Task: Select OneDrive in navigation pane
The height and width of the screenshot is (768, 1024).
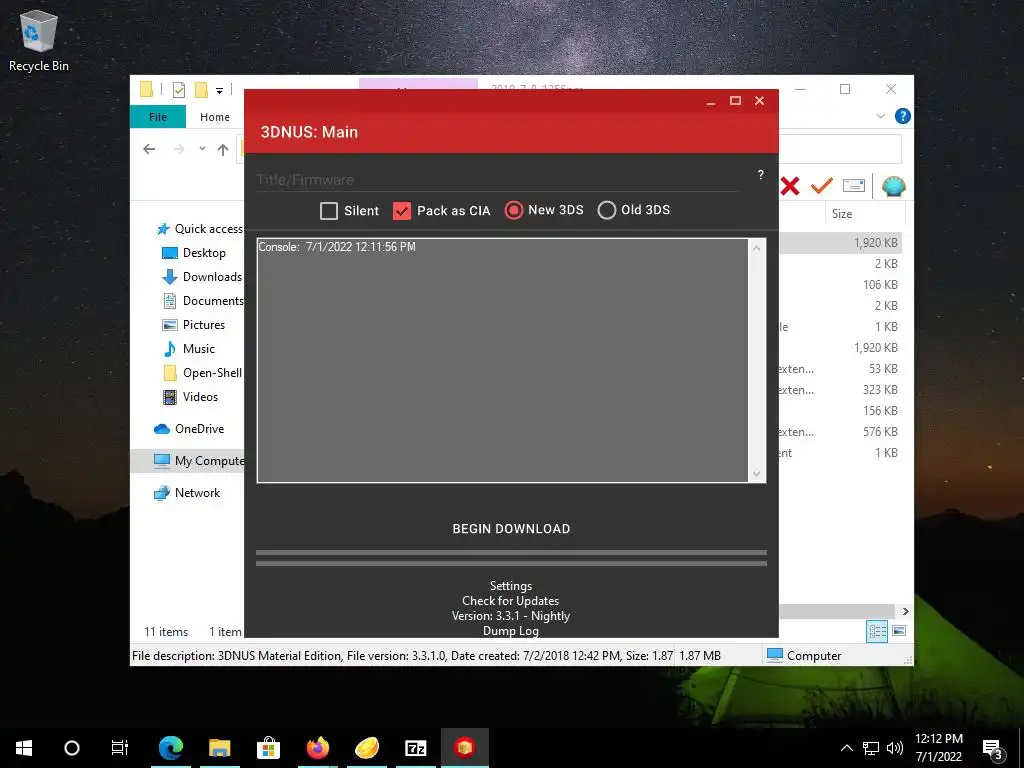Action: tap(189, 429)
